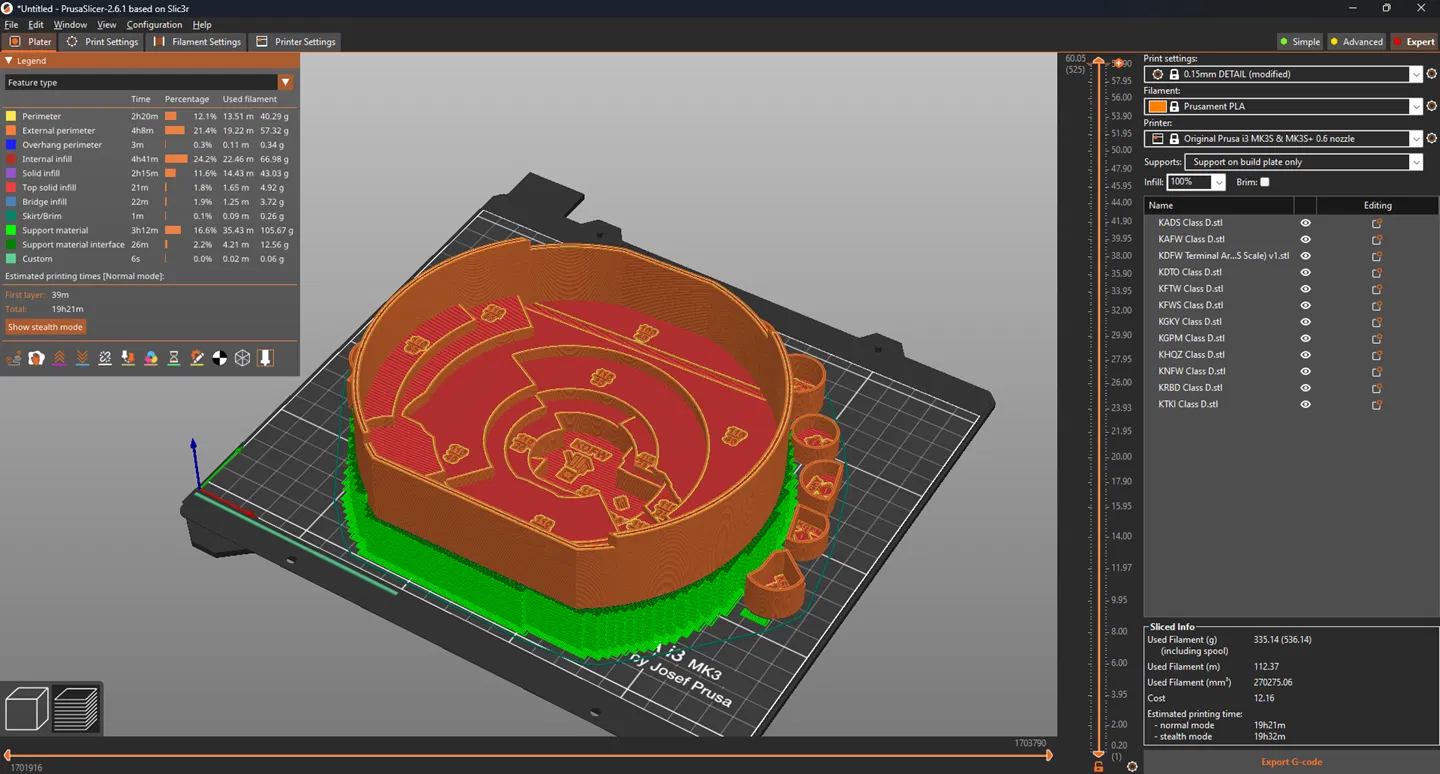Click the Support material green color swatch
The image size is (1440, 774).
click(x=11, y=230)
